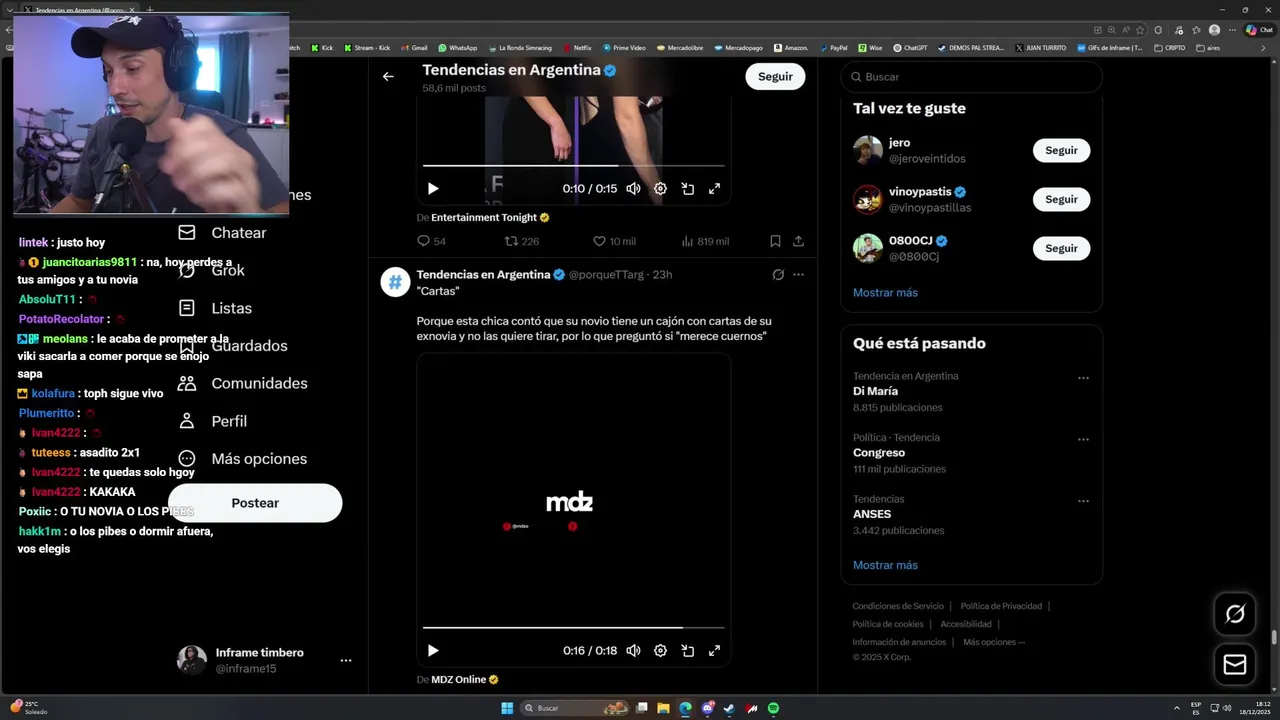
Task: Click Mostrar más under Qué está pasando
Action: click(x=885, y=565)
